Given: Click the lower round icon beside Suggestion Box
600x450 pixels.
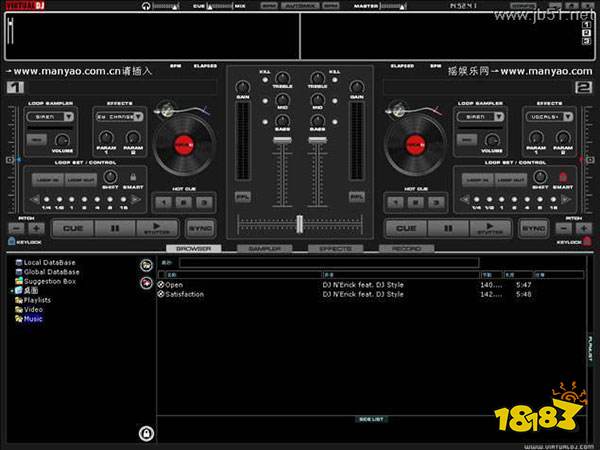Looking at the screenshot, I should click(x=146, y=283).
